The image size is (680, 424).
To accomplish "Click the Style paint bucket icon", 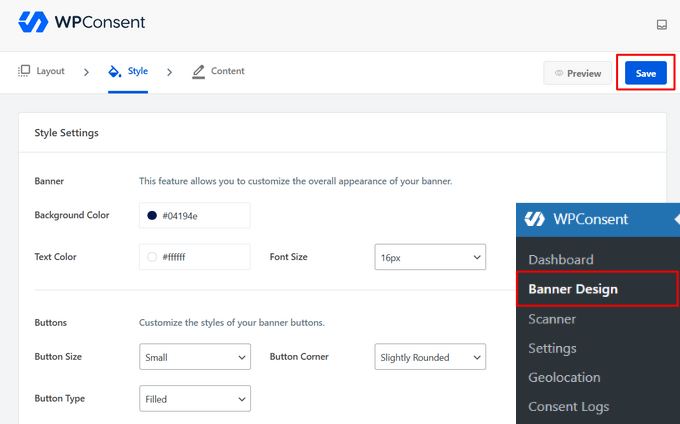I will point(114,71).
